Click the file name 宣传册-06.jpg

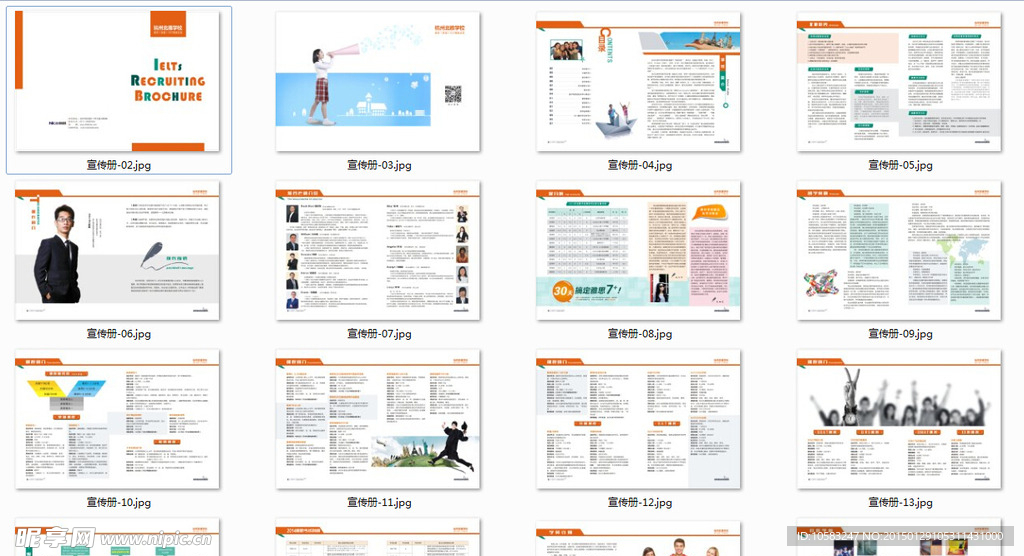[x=119, y=334]
